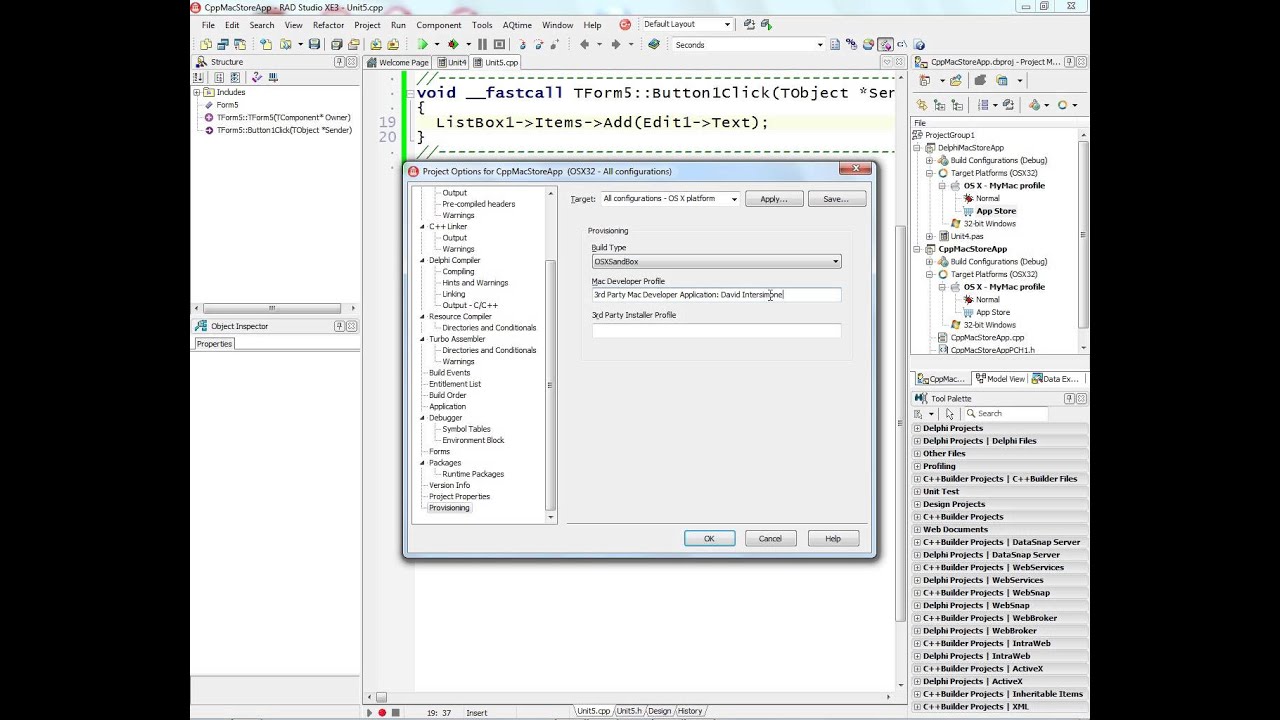Screen dimensions: 1280x720
Task: Click the help book icon in the toolbar
Action: pos(654,44)
